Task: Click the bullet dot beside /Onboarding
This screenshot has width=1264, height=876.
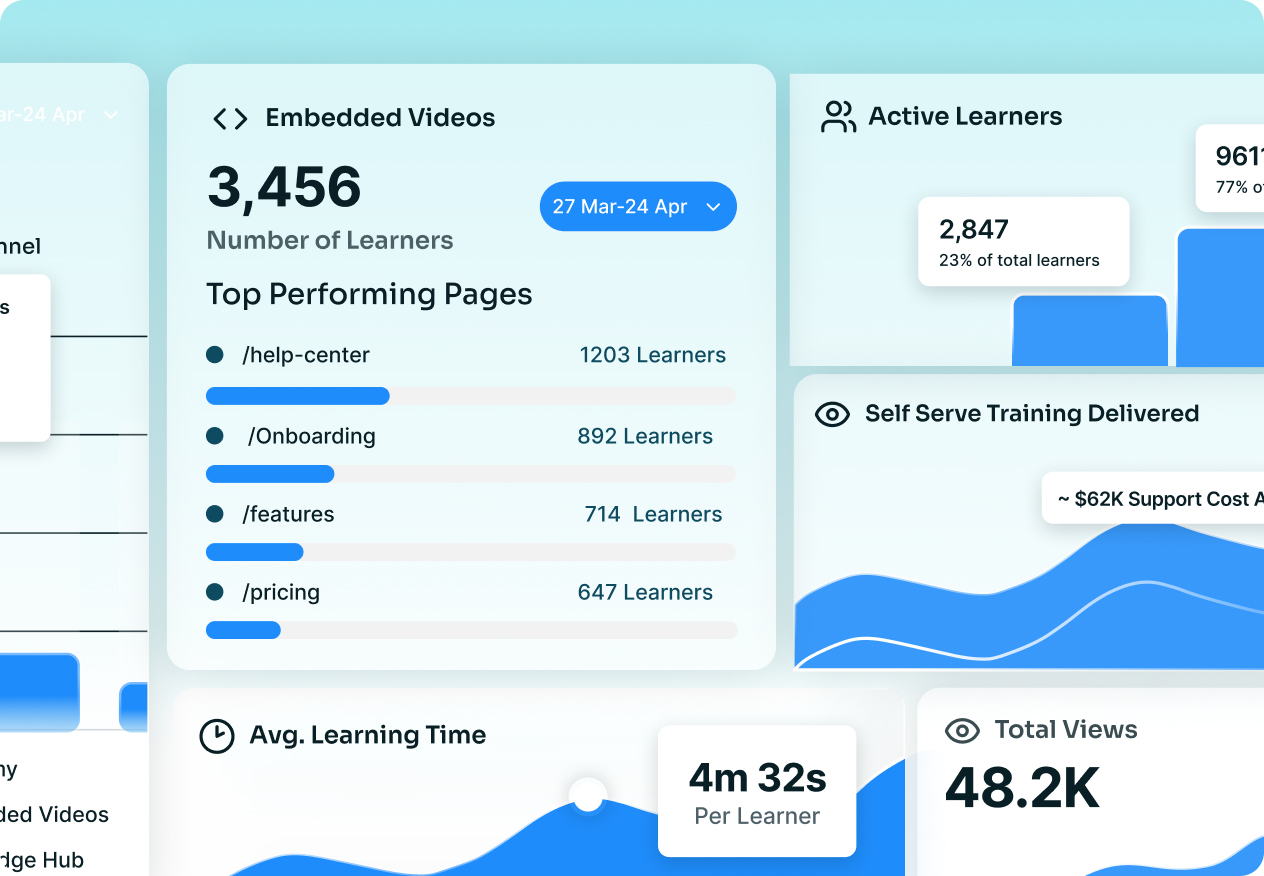Action: tap(214, 436)
